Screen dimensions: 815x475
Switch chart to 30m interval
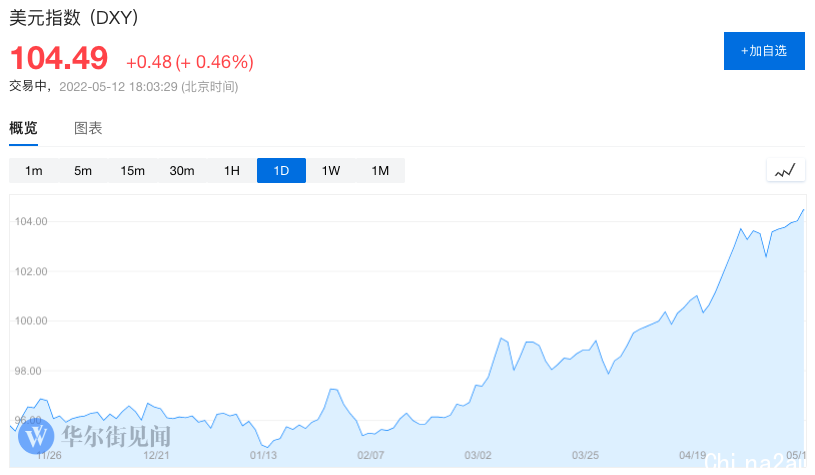click(182, 170)
